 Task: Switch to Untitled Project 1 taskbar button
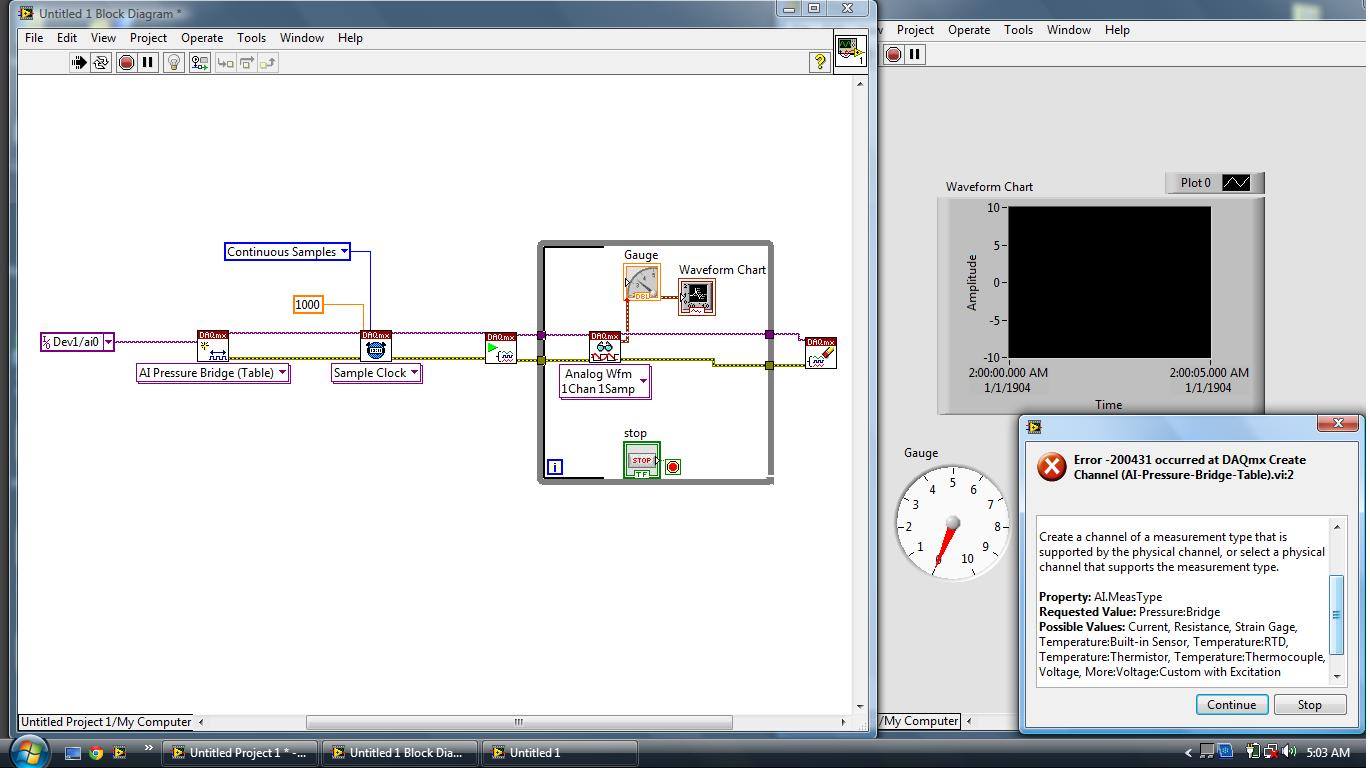[241, 753]
